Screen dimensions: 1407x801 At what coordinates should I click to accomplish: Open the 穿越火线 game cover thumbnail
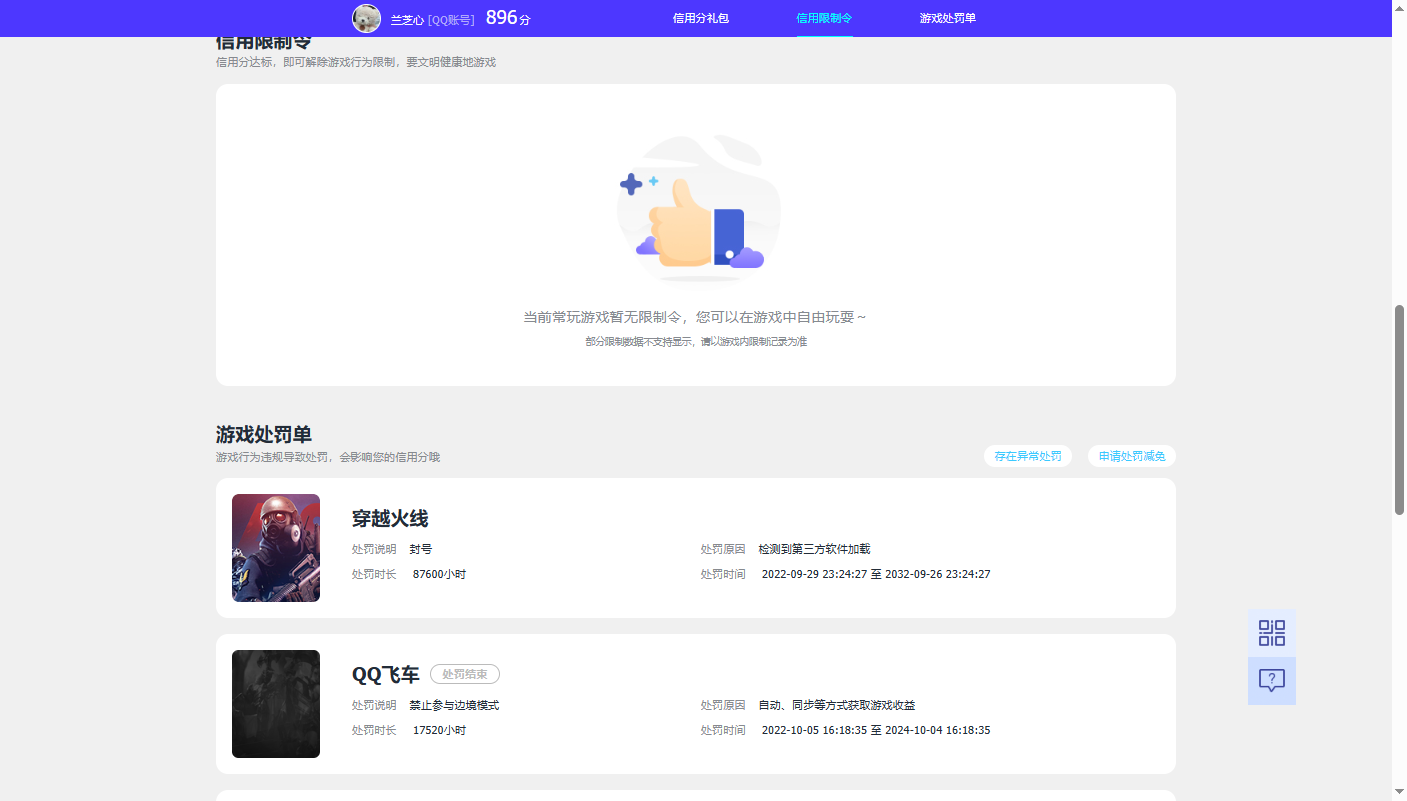(x=276, y=548)
